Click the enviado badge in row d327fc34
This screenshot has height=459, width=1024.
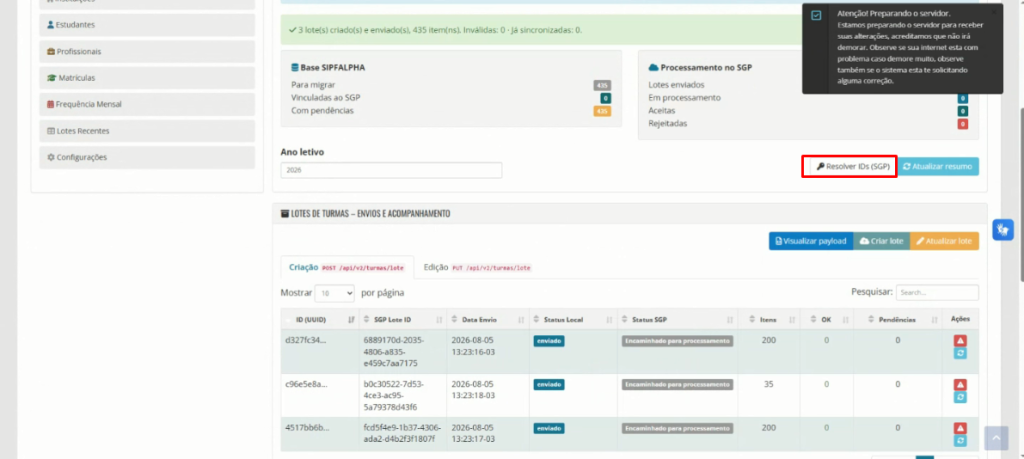click(x=549, y=341)
